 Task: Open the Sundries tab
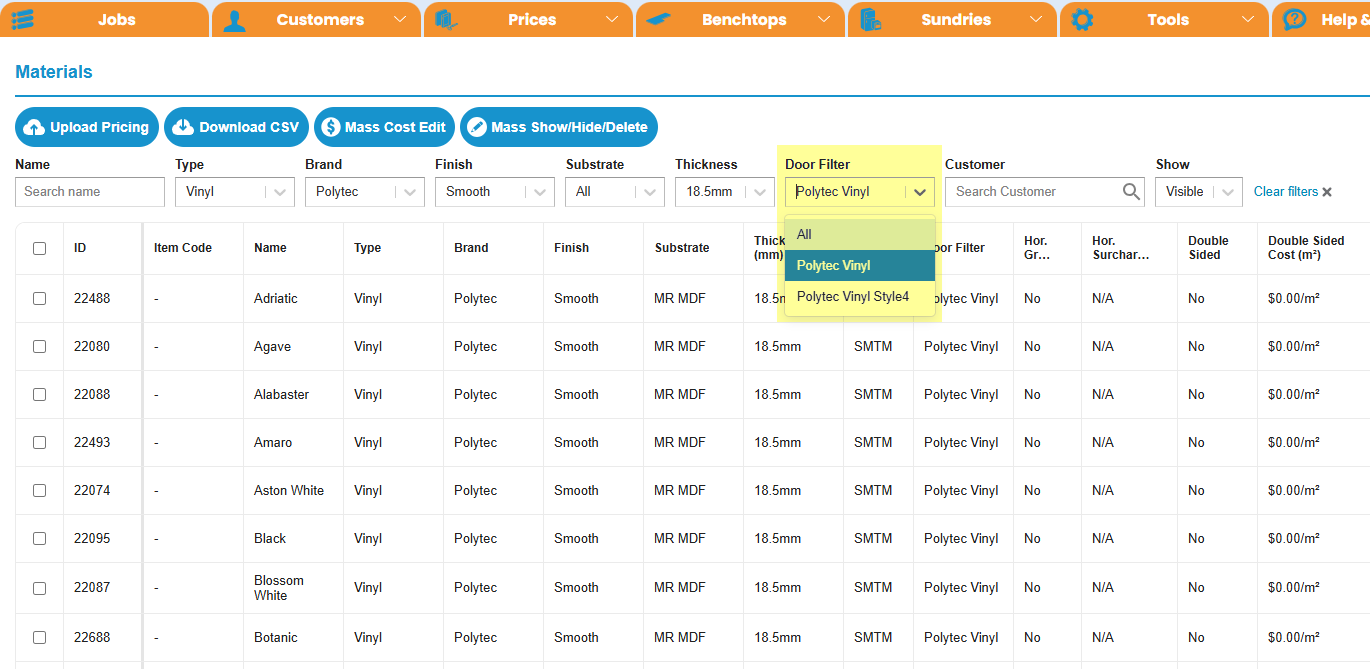coord(952,19)
